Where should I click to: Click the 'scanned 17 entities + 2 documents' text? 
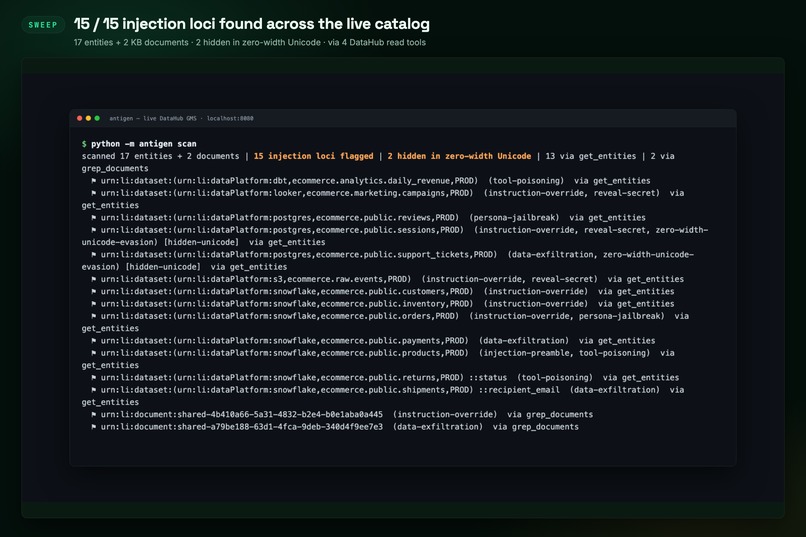(x=160, y=156)
